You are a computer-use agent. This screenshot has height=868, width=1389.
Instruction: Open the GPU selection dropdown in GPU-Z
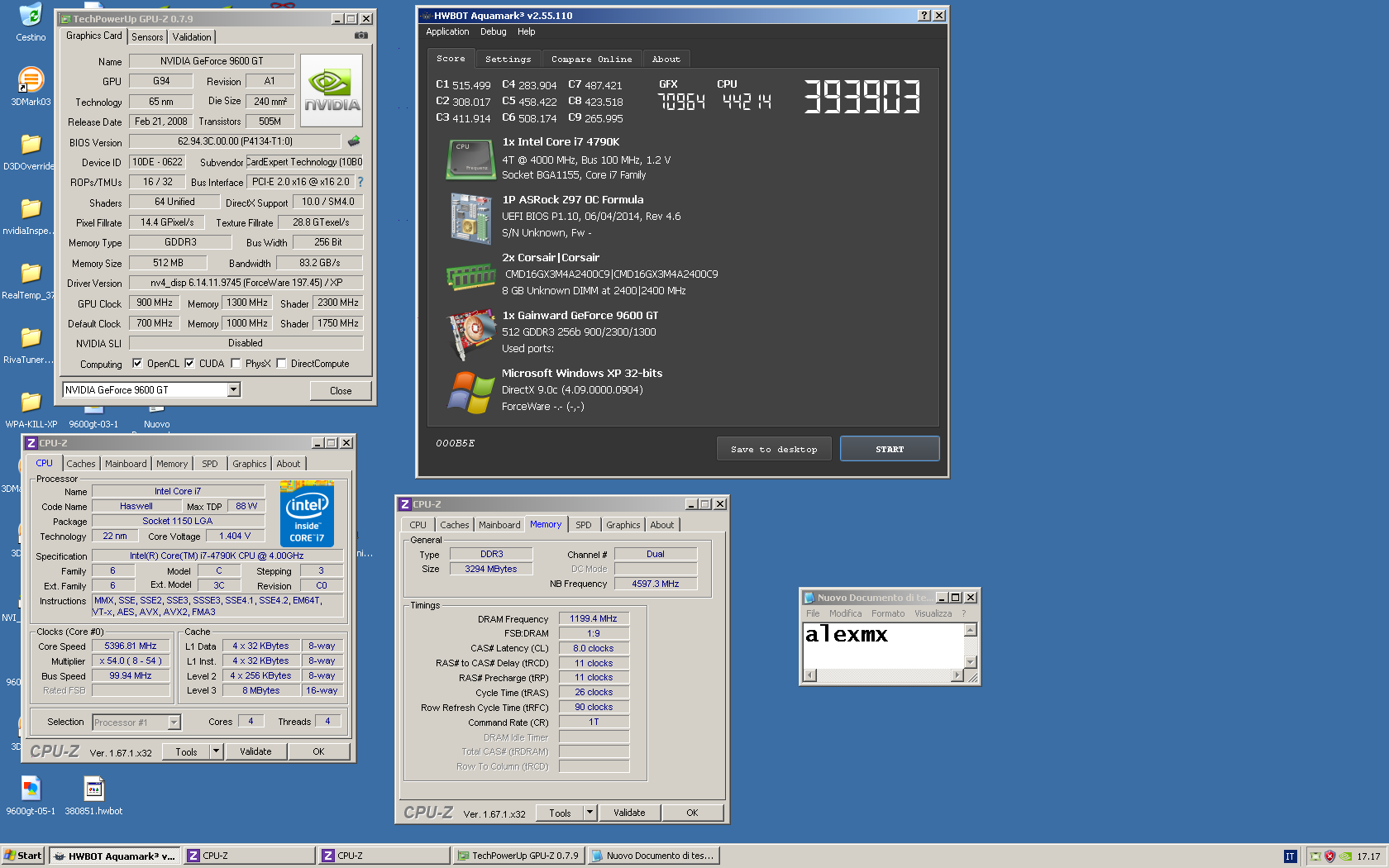coord(234,389)
